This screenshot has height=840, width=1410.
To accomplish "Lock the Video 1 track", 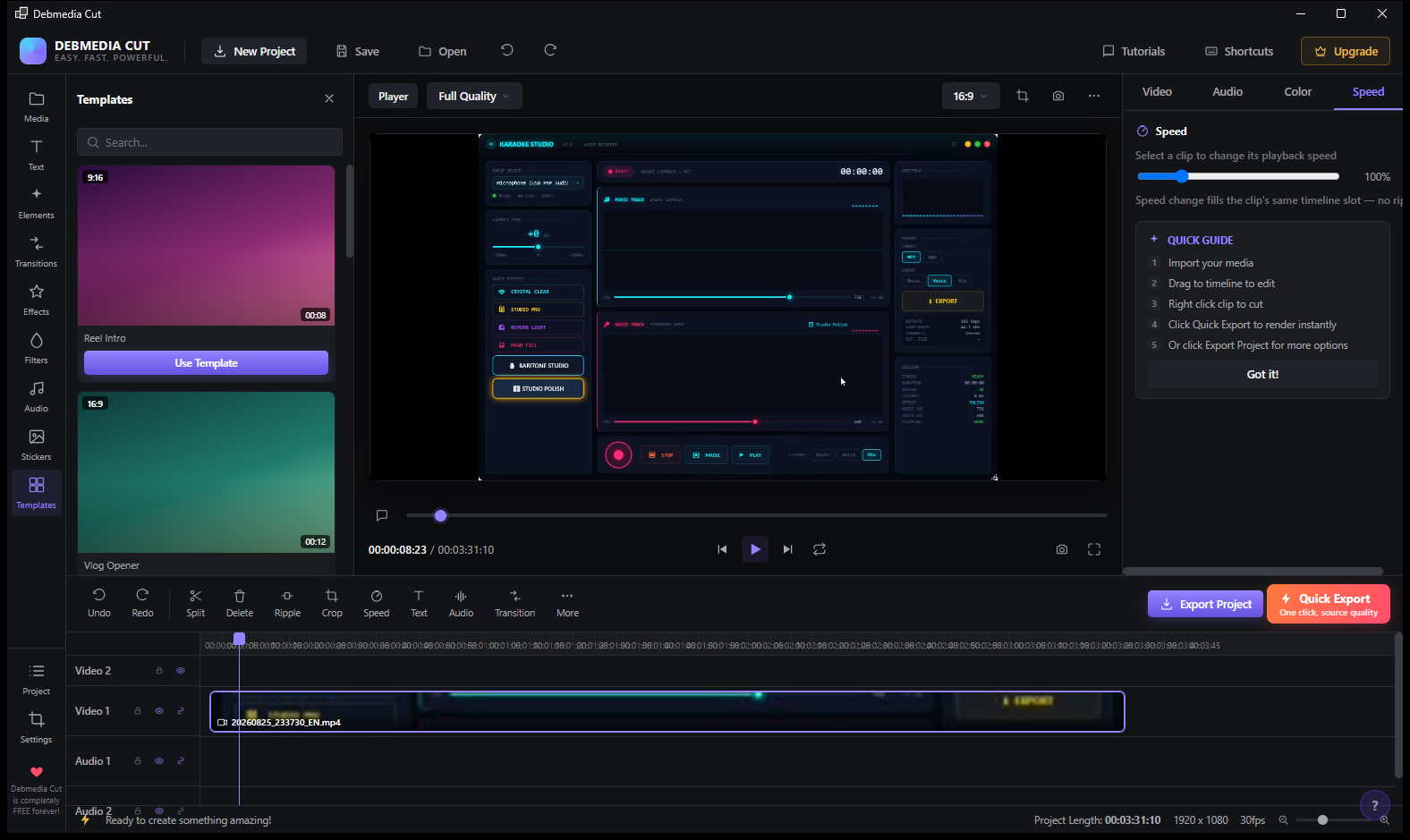I will click(x=138, y=711).
